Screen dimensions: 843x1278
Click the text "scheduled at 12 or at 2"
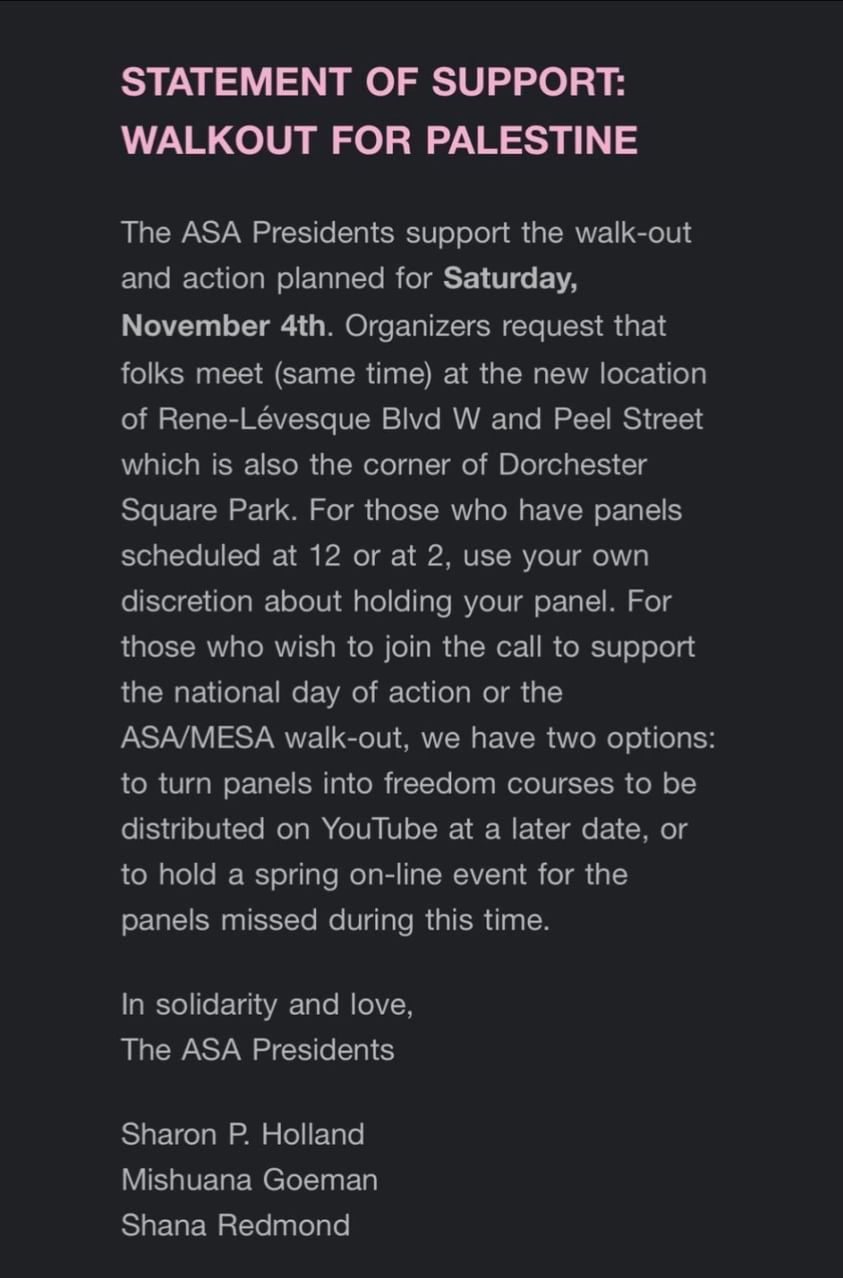click(x=286, y=556)
